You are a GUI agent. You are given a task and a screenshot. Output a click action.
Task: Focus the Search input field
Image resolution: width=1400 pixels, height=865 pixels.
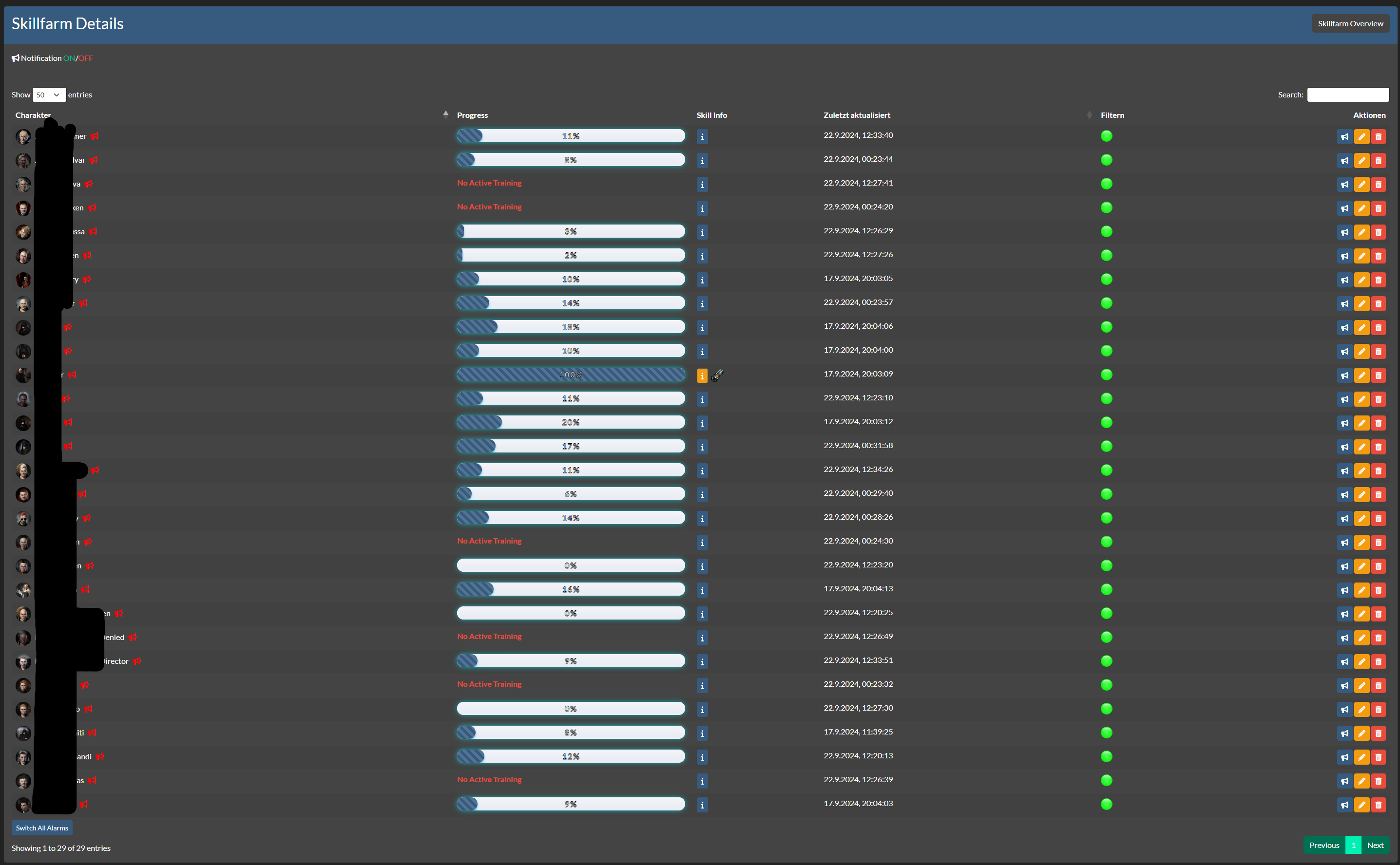1347,95
